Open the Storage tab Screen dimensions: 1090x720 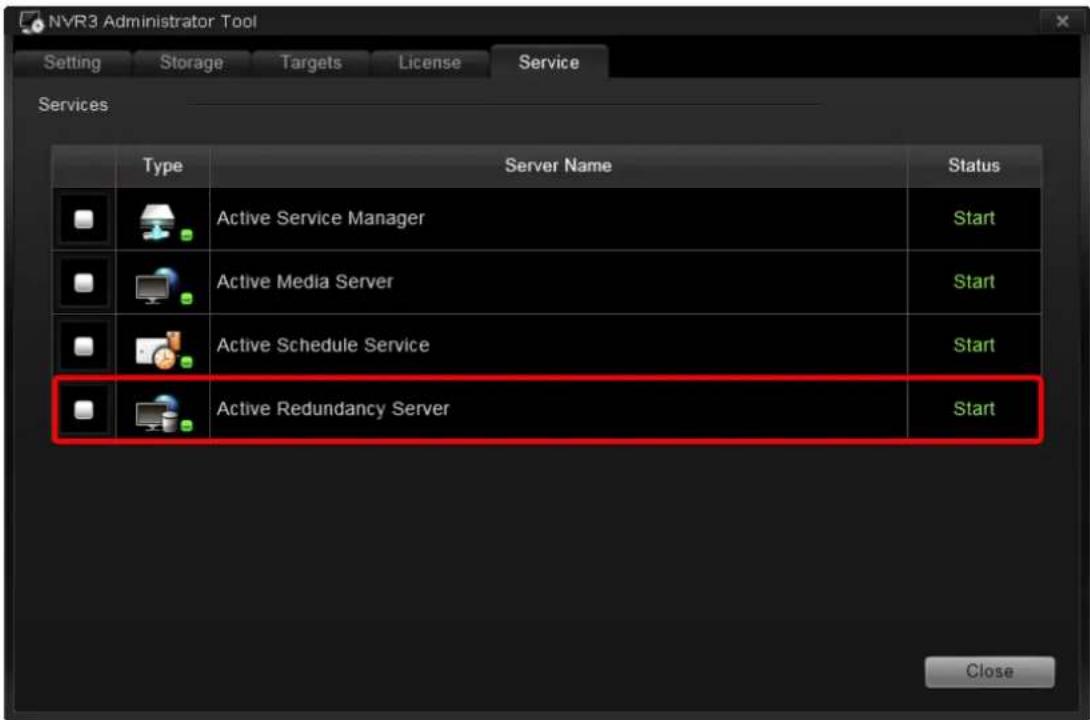[192, 63]
